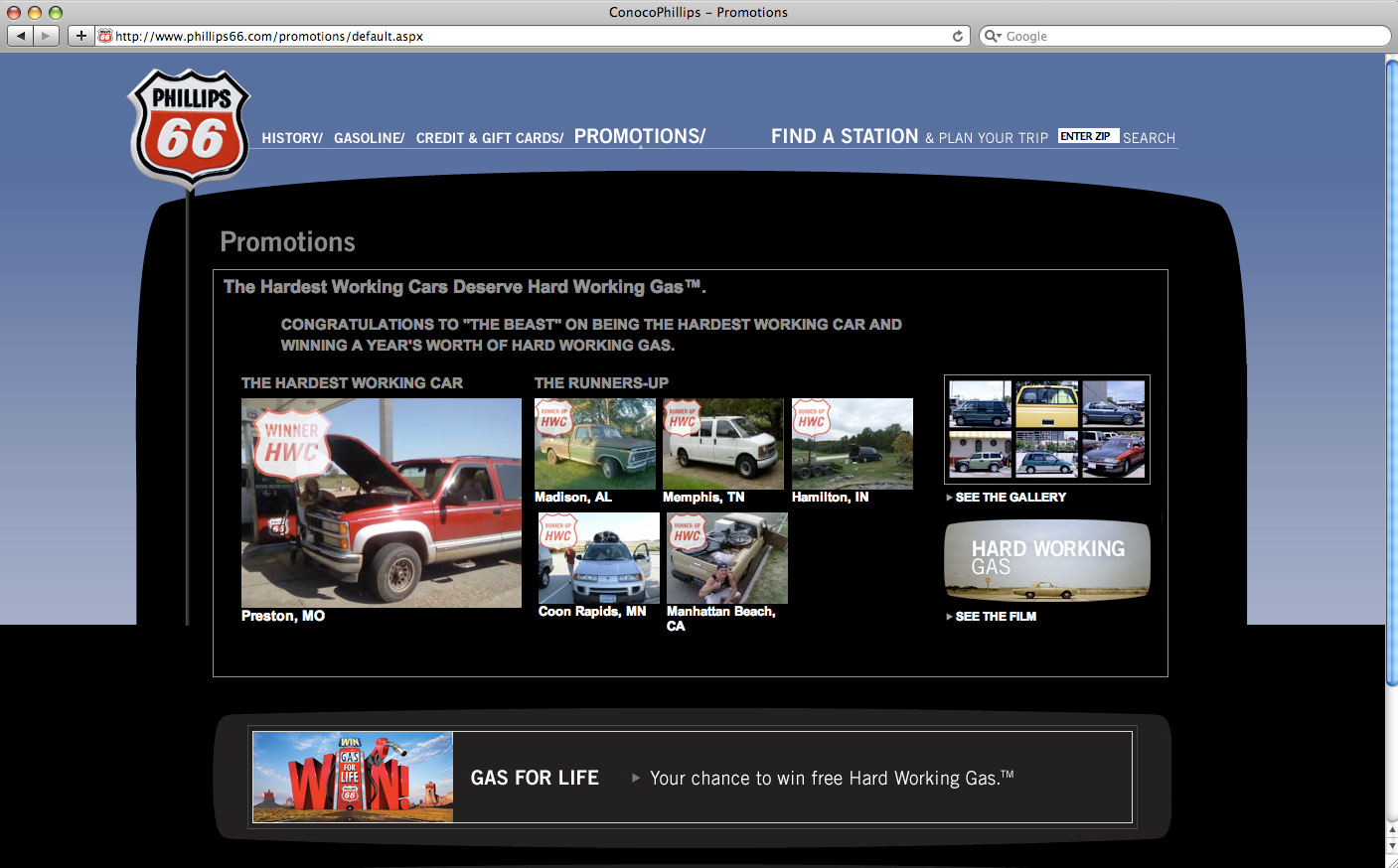The image size is (1398, 868).
Task: Click the Safari forward arrow button
Action: [46, 36]
